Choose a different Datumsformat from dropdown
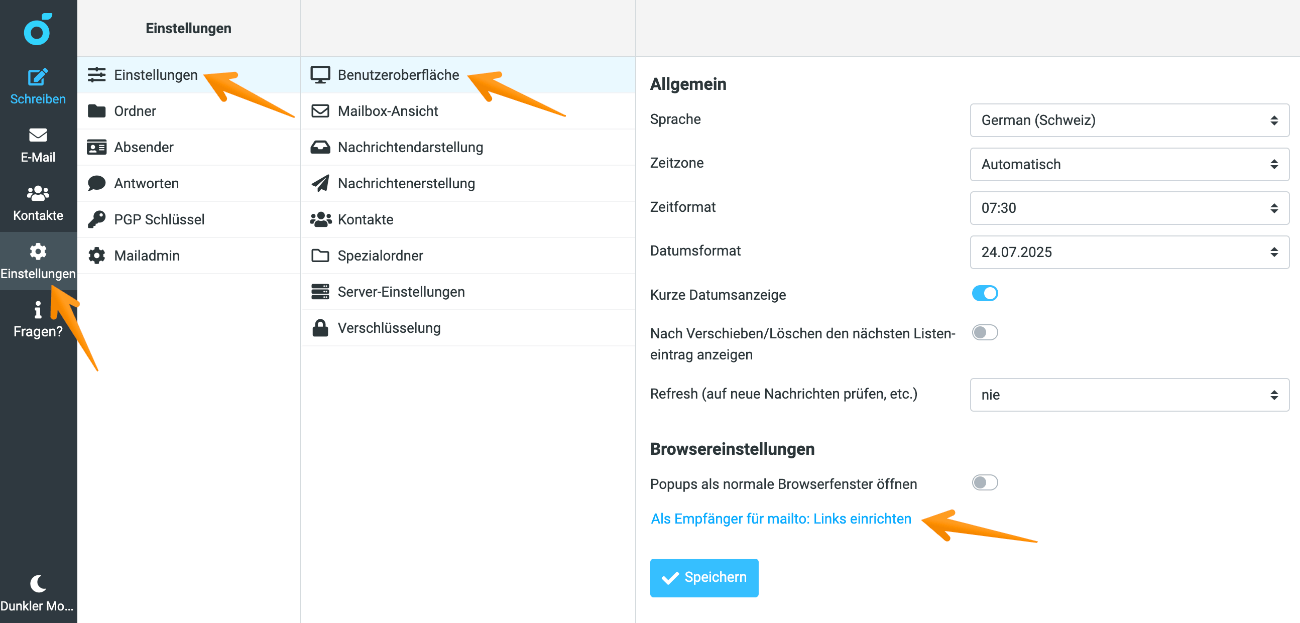Image resolution: width=1300 pixels, height=623 pixels. pyautogui.click(x=1129, y=252)
